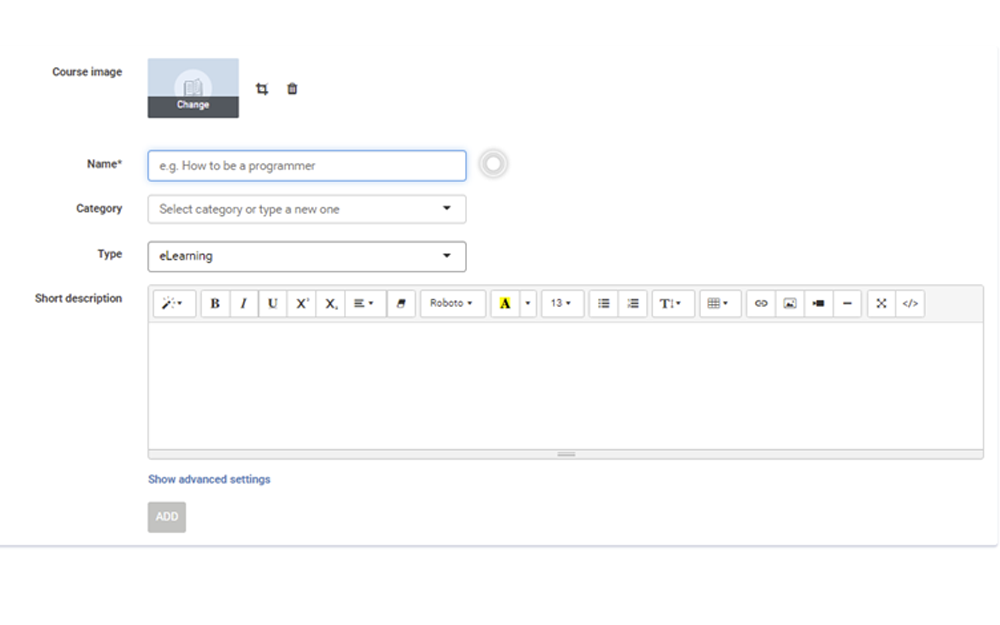Clear formatting with the eraser icon
This screenshot has width=1000, height=625.
(x=401, y=304)
